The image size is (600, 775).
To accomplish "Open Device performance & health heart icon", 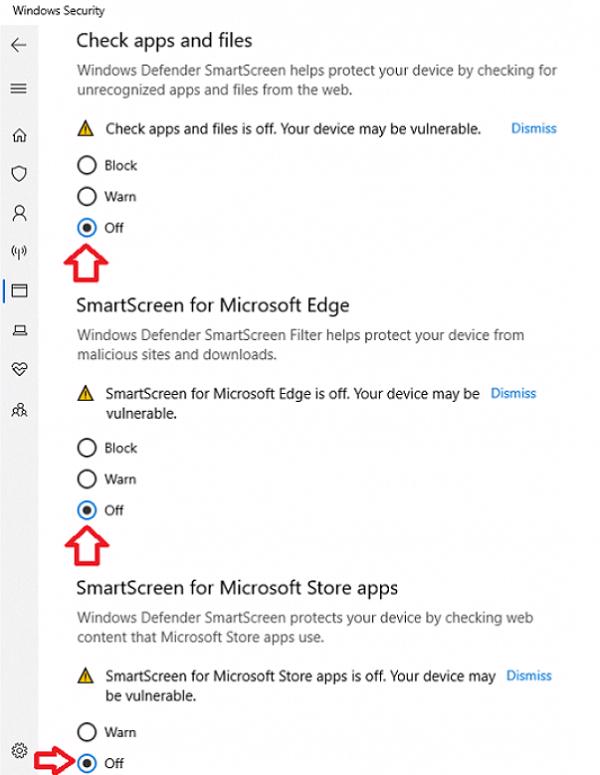I will [19, 369].
